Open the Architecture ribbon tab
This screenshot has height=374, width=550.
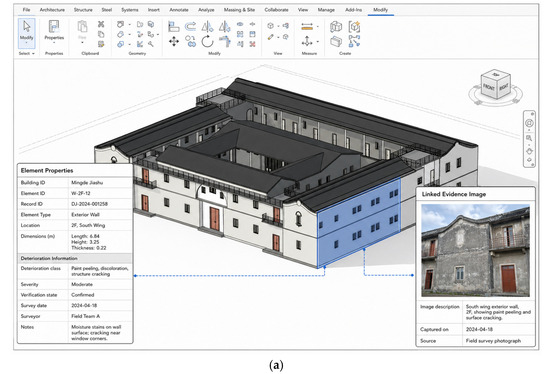tap(52, 10)
